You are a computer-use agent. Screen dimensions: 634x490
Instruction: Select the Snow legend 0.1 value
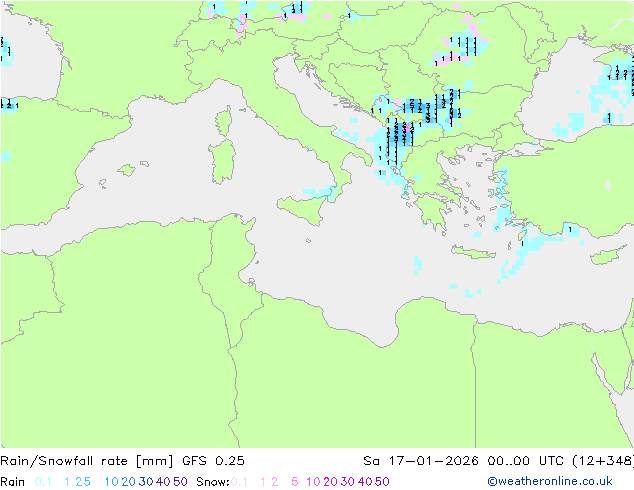coord(239,482)
